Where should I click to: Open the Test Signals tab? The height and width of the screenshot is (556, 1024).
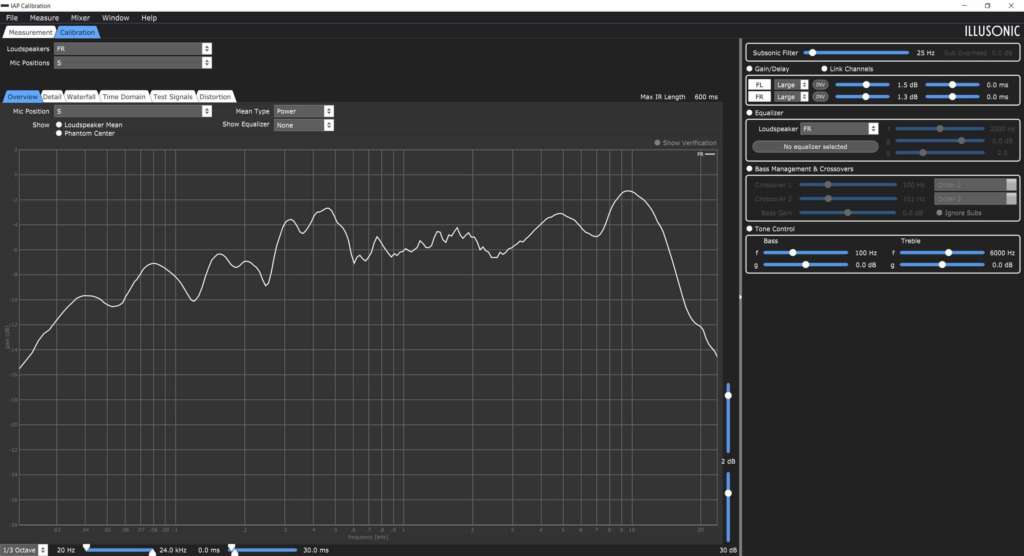[172, 97]
